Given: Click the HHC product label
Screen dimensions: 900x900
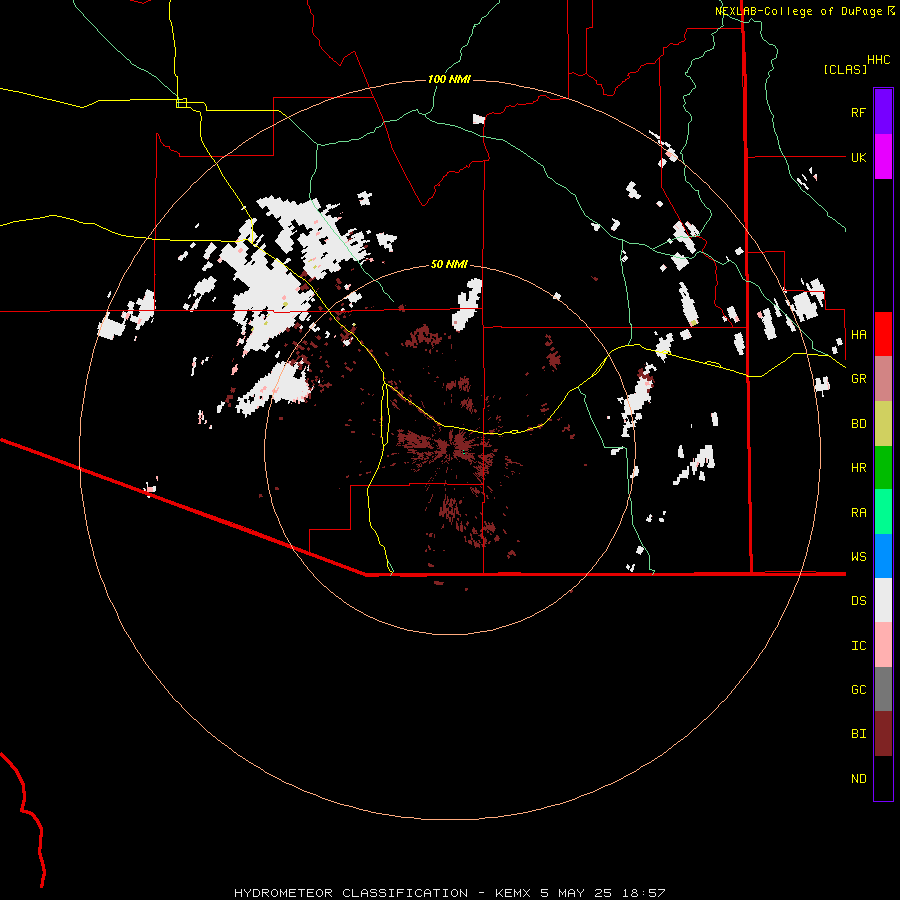Looking at the screenshot, I should coord(878,60).
